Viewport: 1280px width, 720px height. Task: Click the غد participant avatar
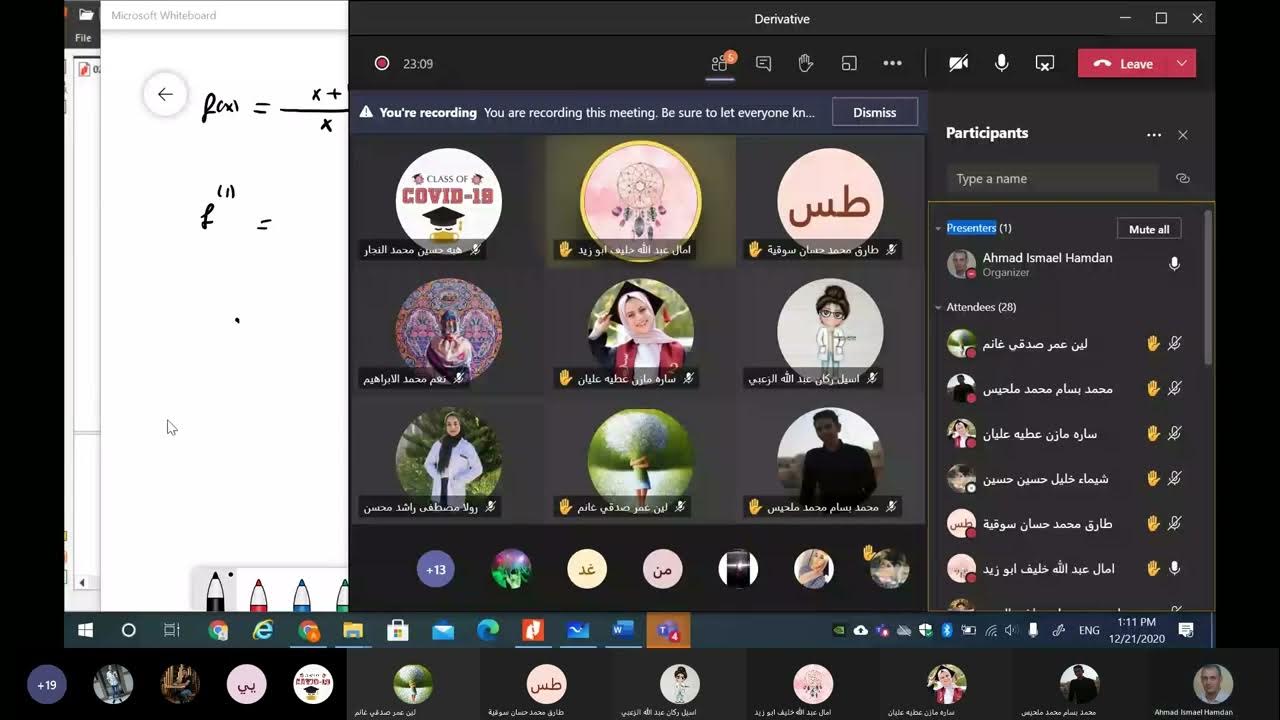[587, 569]
